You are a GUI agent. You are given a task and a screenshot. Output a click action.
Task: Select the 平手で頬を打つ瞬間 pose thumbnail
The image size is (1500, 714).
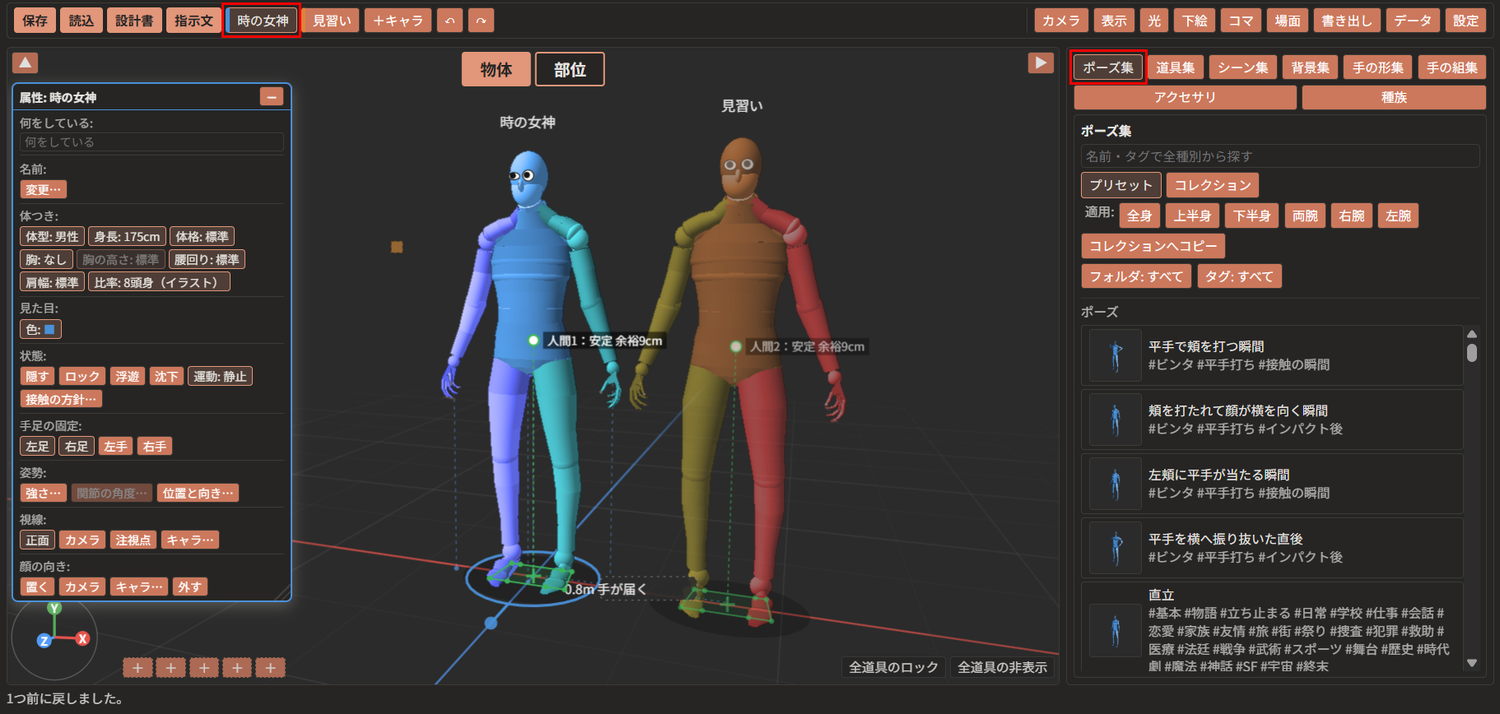click(1115, 355)
